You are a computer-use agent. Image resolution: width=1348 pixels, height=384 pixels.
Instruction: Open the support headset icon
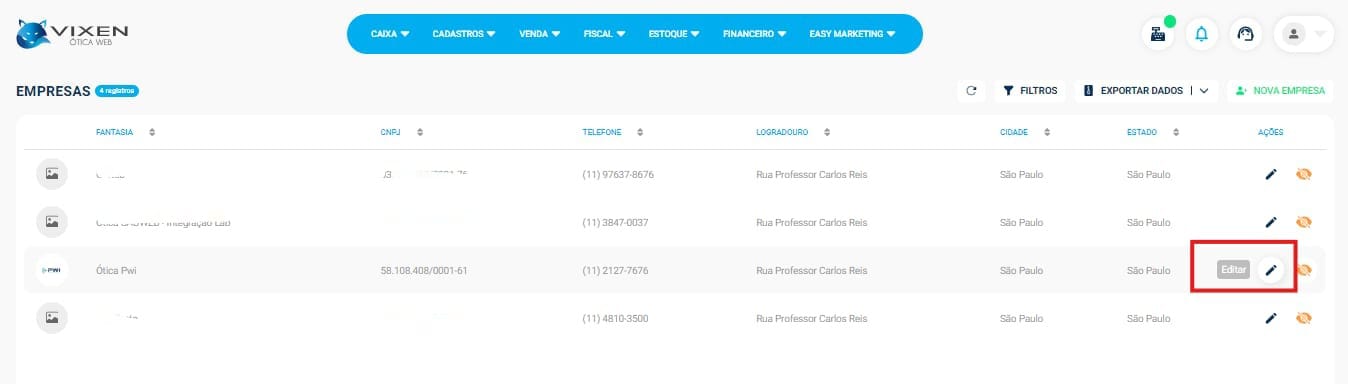(1245, 34)
